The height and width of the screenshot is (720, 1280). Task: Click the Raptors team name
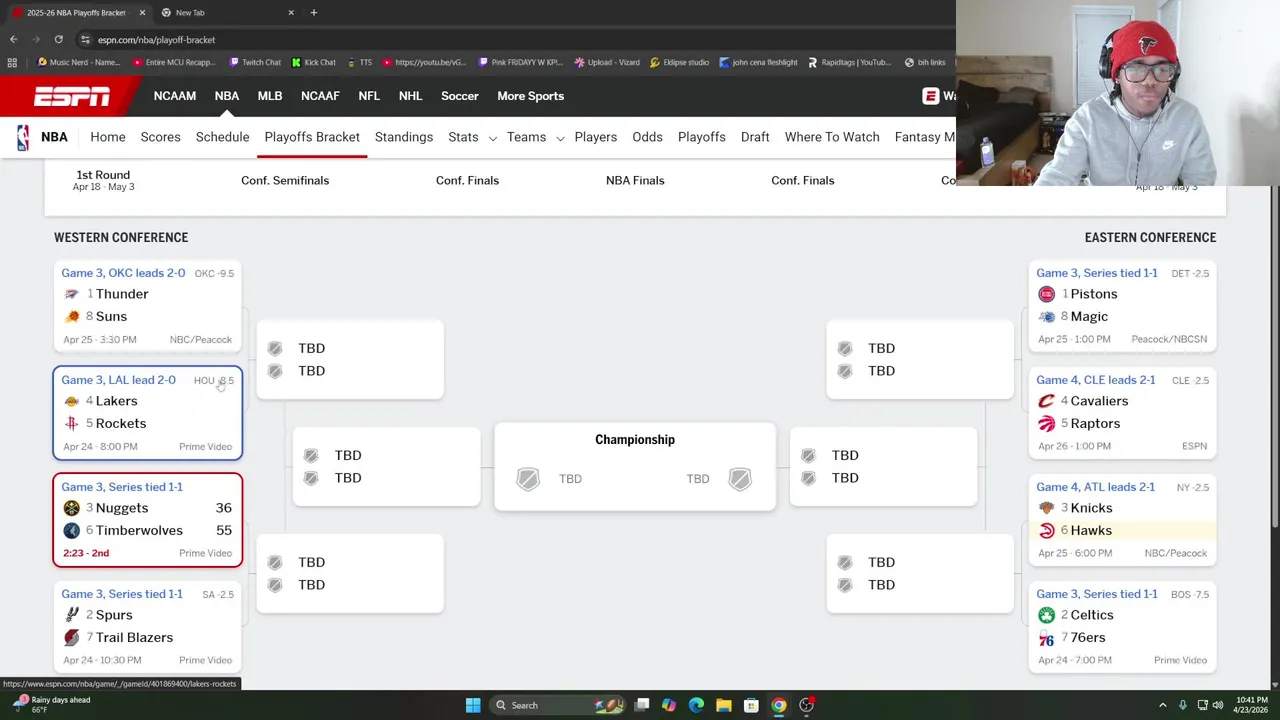point(1095,423)
